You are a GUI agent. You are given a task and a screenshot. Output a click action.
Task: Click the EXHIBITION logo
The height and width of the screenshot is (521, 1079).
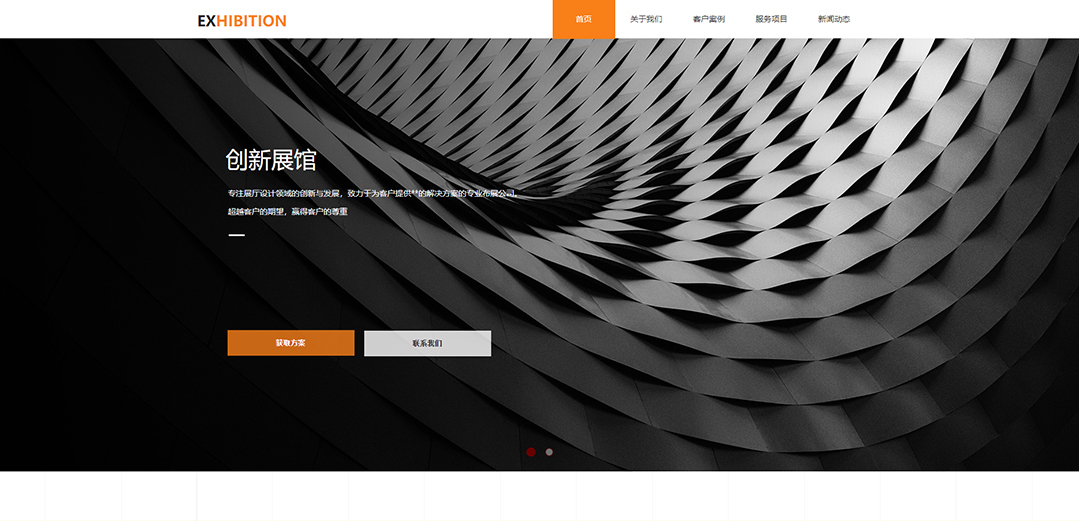[x=242, y=20]
